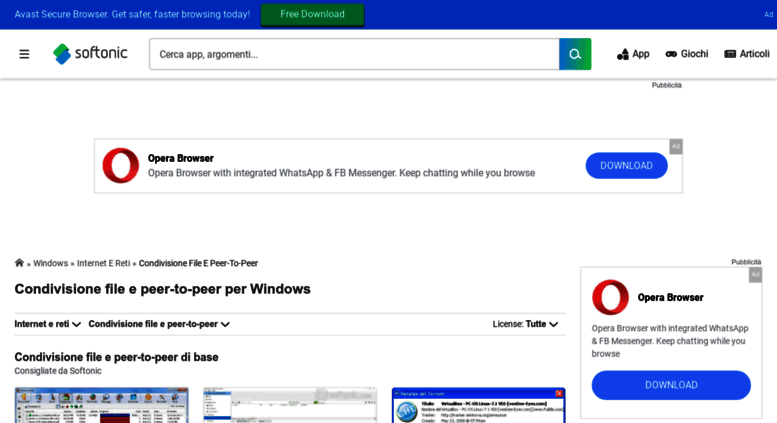Open the second app screenshot thumbnail
Viewport: 777px width, 423px height.
(x=290, y=405)
